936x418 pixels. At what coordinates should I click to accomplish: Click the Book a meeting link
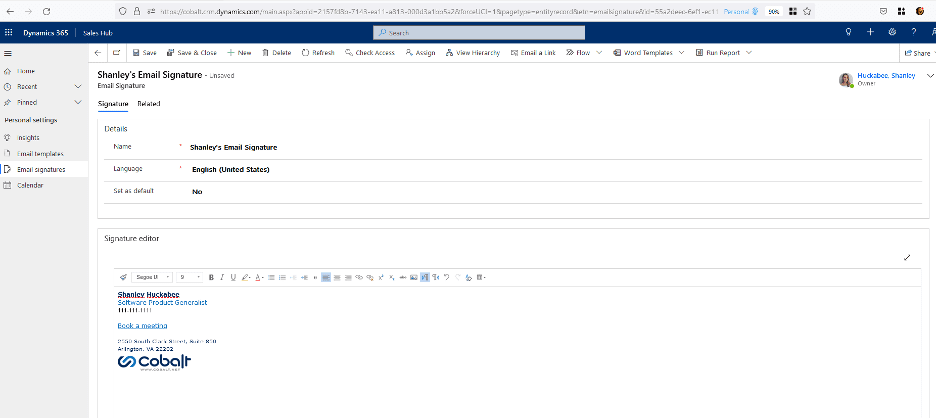click(142, 325)
